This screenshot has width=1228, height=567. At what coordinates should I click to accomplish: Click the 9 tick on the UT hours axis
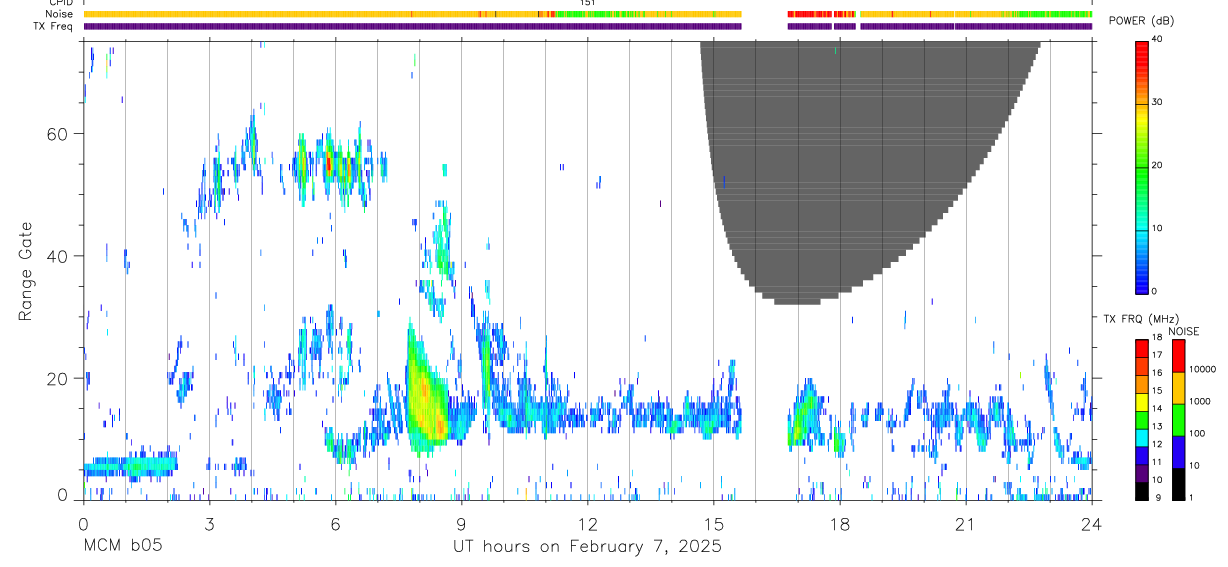(461, 523)
